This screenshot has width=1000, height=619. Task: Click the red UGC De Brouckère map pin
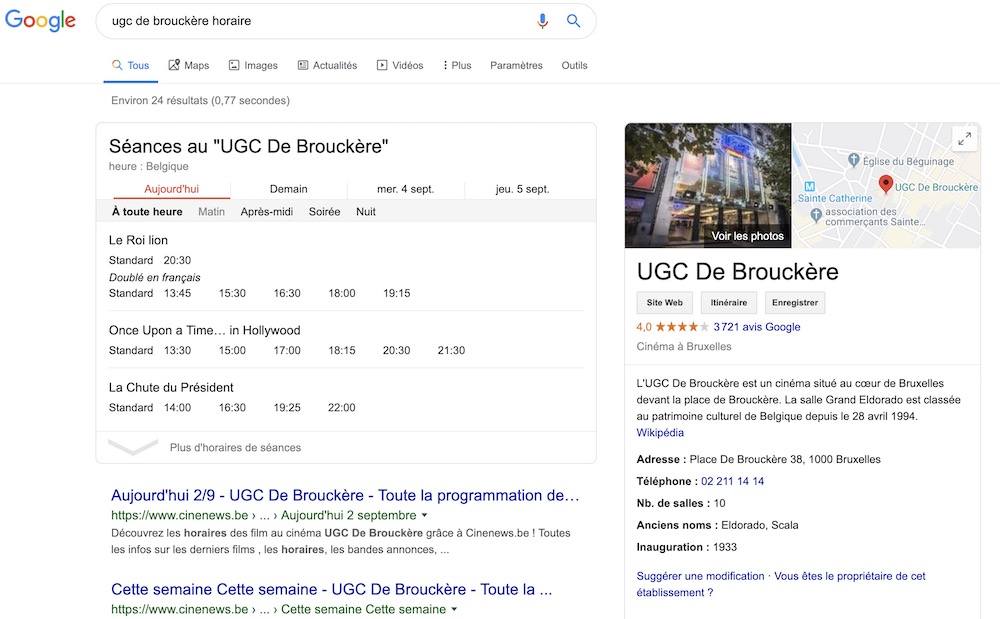coord(885,184)
